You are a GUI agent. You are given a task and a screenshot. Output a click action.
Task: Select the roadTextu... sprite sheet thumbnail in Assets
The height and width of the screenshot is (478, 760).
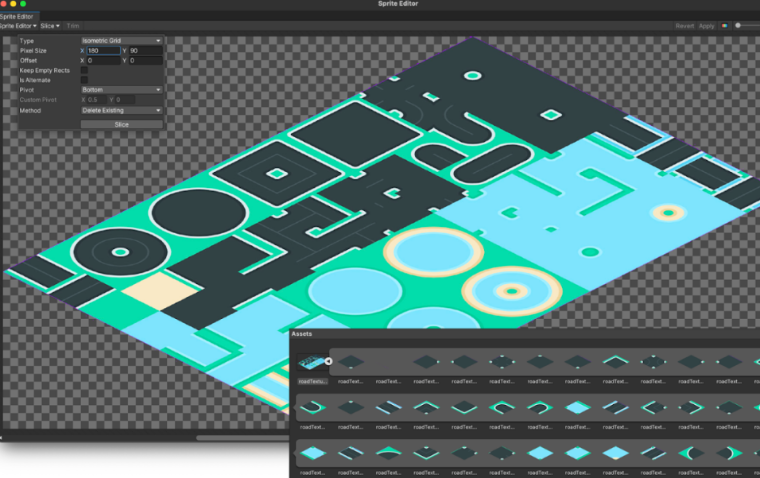point(312,362)
